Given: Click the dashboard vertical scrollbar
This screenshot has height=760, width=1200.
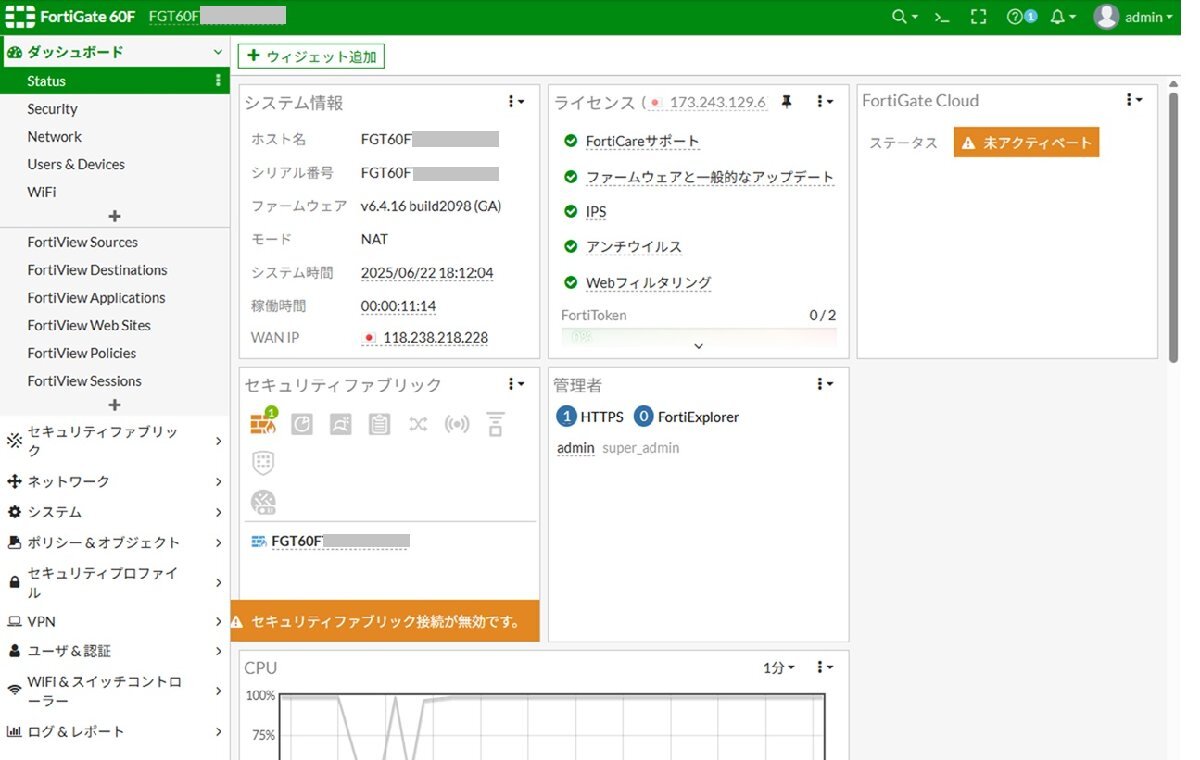Looking at the screenshot, I should (x=1174, y=228).
